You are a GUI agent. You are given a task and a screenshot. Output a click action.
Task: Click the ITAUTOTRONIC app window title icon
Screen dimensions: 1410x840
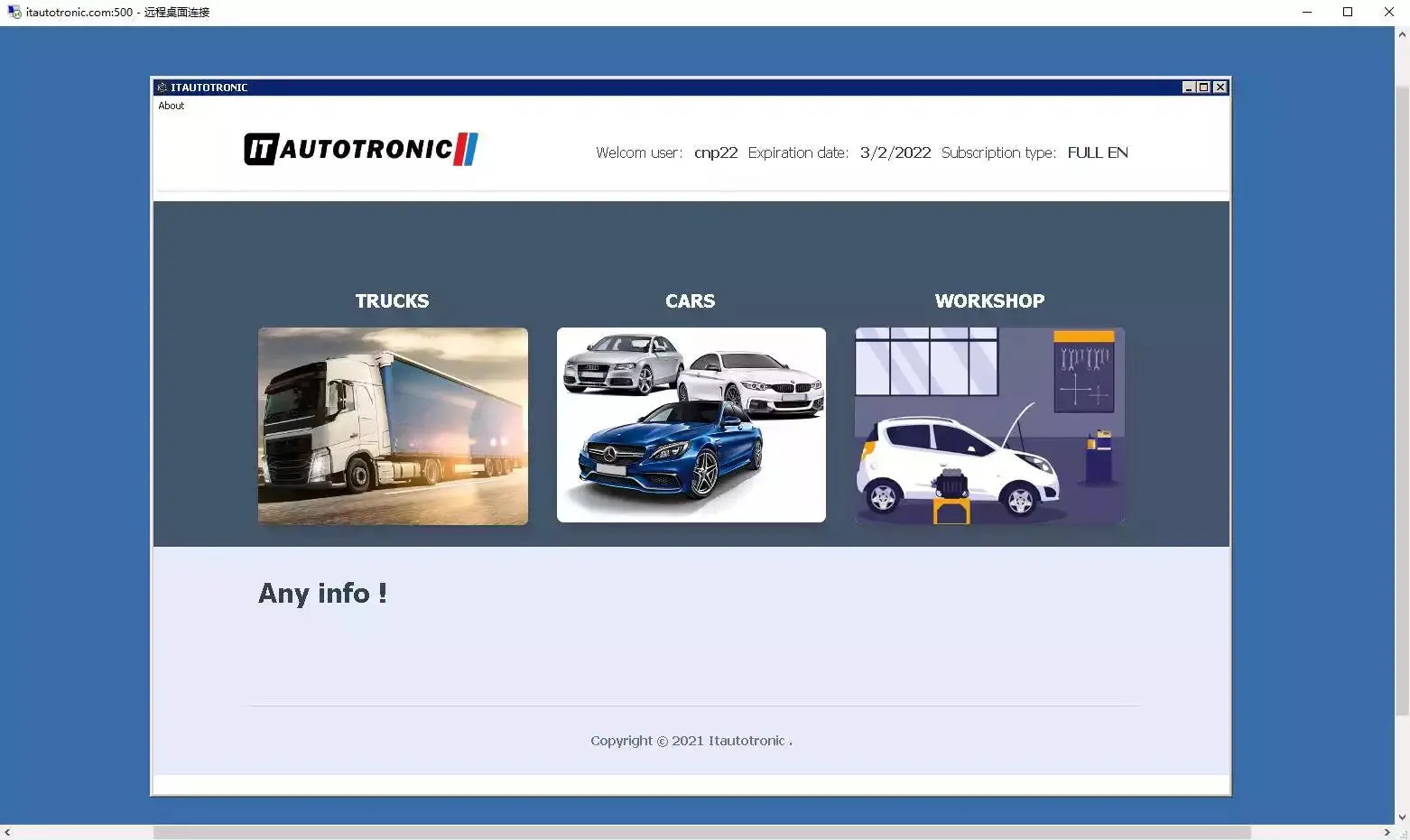(x=162, y=88)
